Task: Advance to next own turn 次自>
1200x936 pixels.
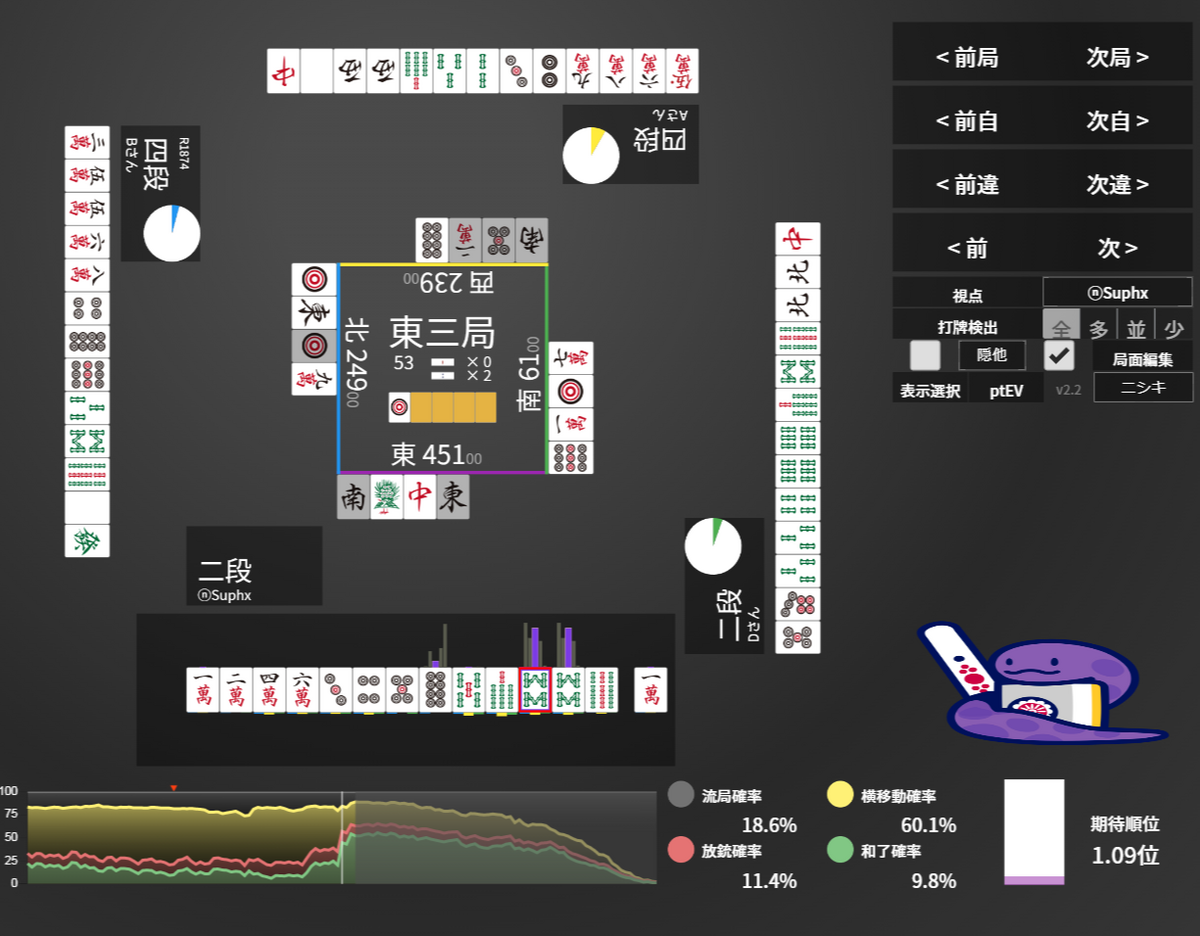Action: point(1118,121)
